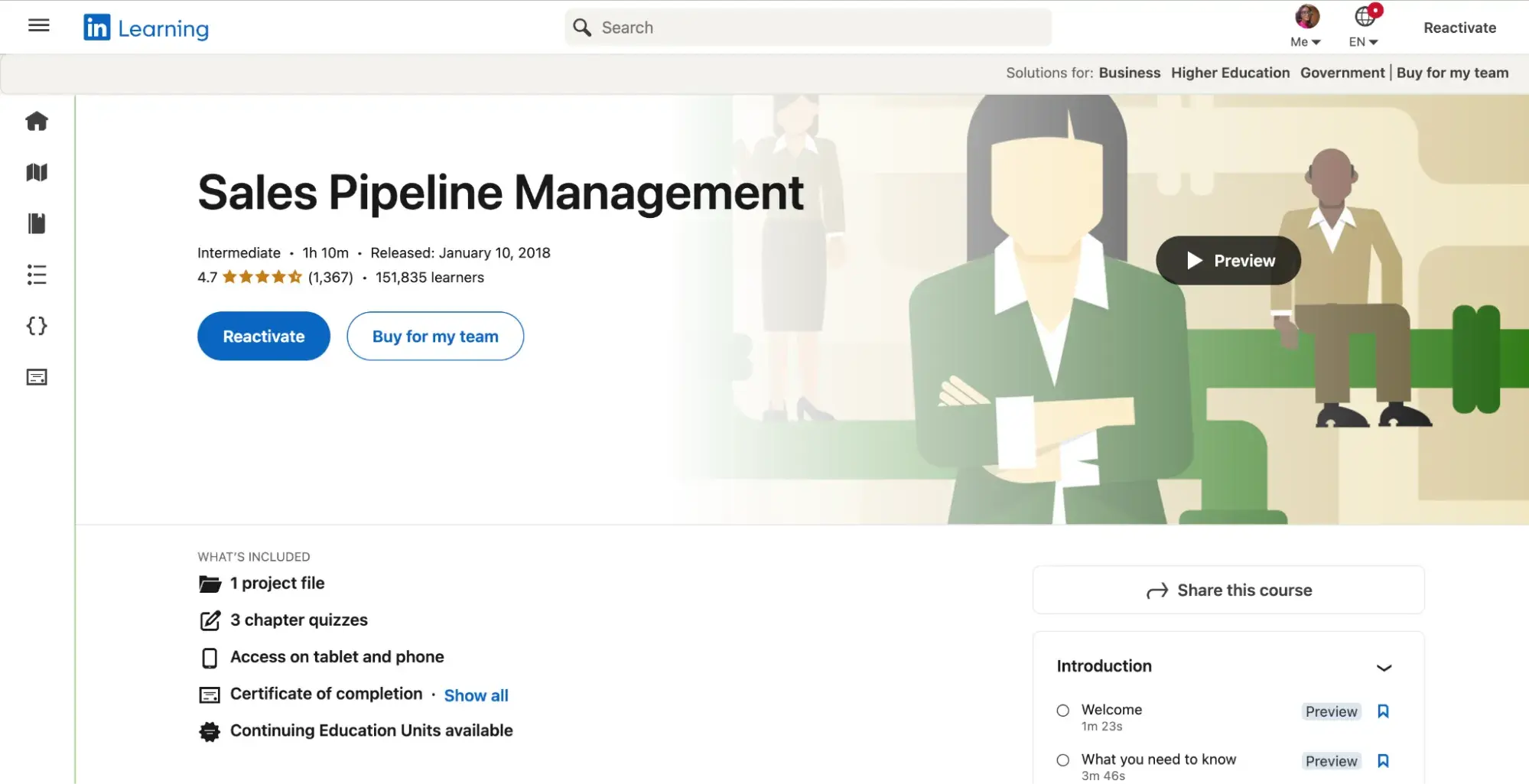Open the curly braces code icon
This screenshot has height=784, width=1529.
point(37,326)
